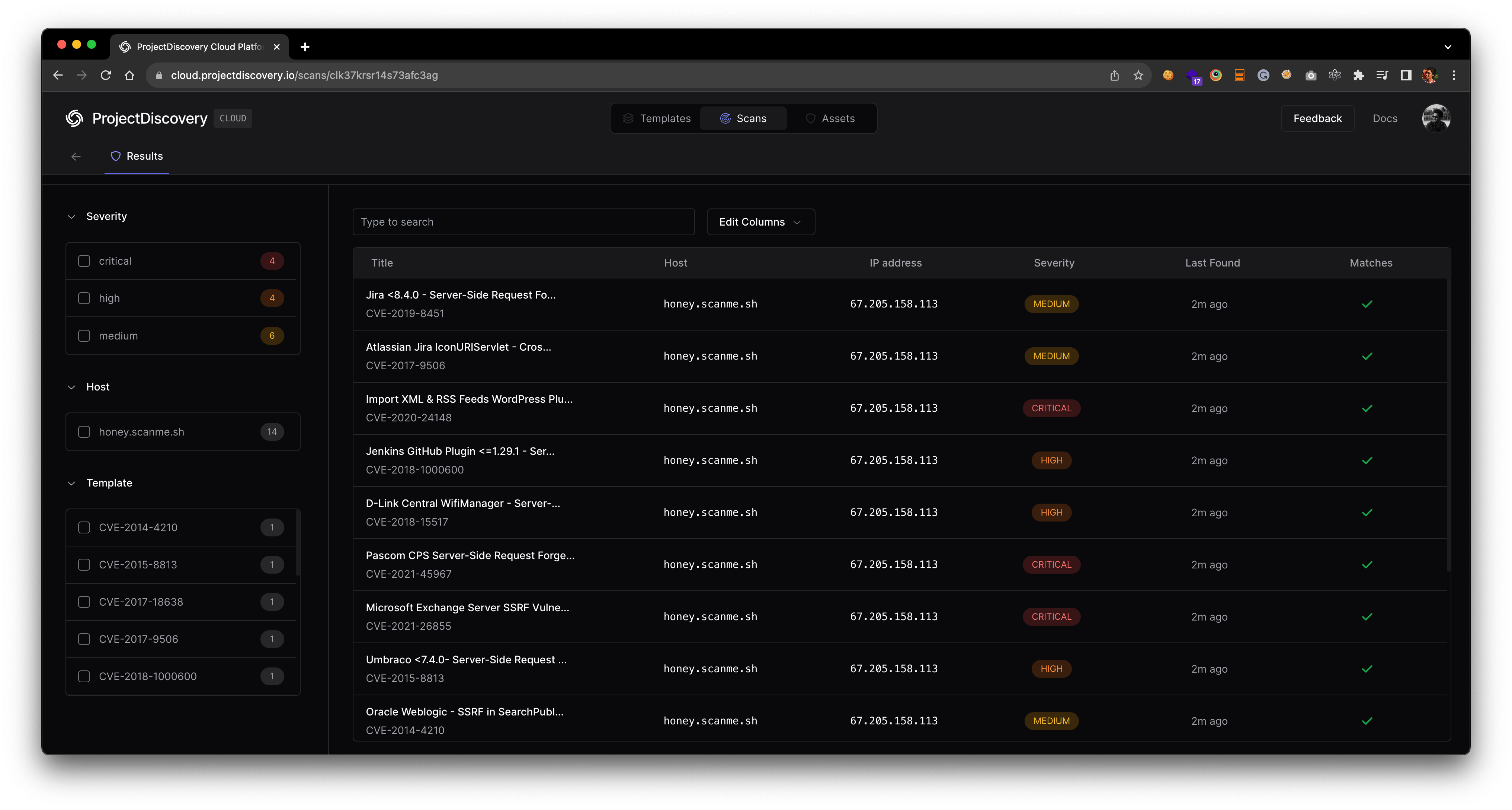Open the Docs link
The width and height of the screenshot is (1512, 810).
pos(1385,118)
